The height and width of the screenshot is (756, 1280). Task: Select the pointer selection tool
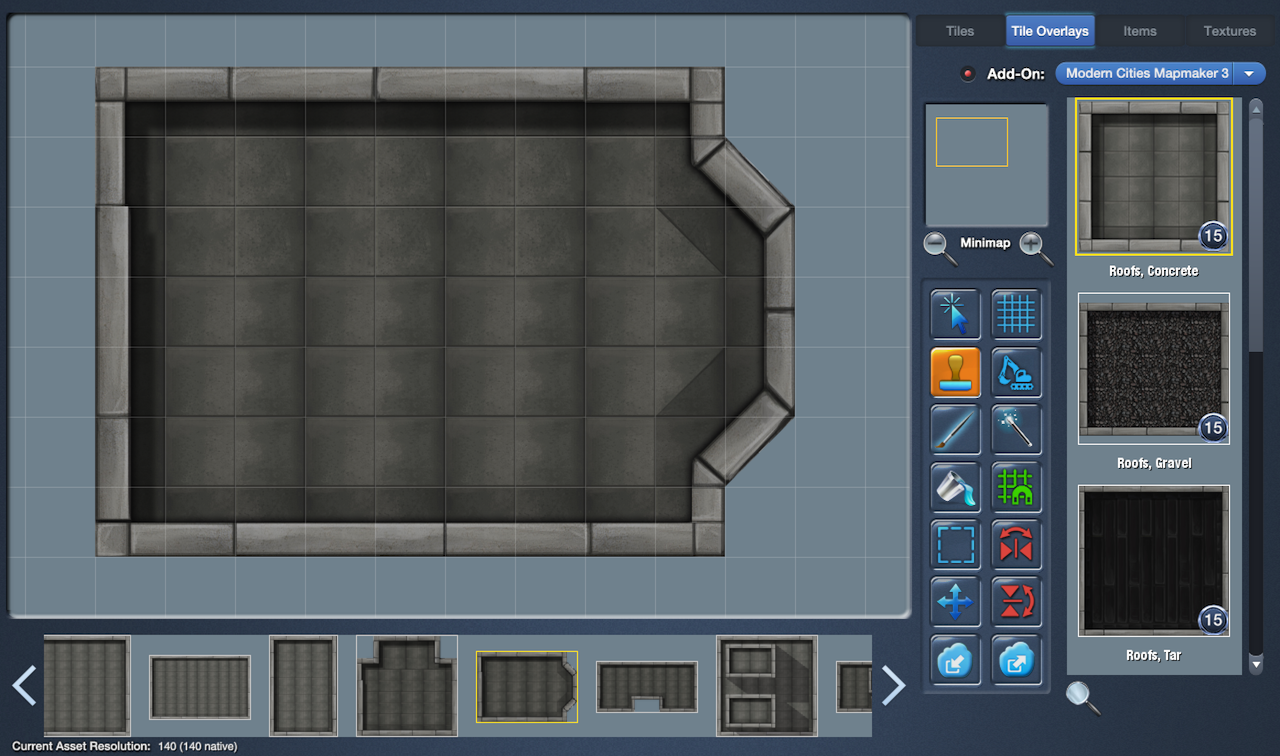point(955,314)
